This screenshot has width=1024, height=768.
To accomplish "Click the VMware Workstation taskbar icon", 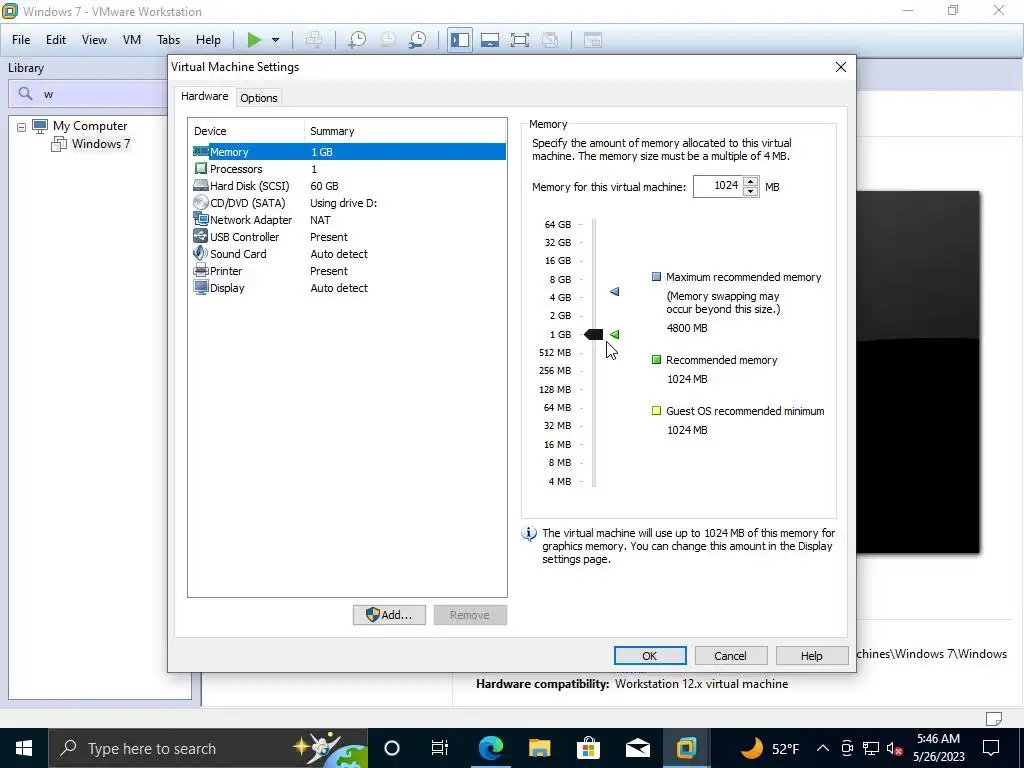I will click(x=686, y=748).
